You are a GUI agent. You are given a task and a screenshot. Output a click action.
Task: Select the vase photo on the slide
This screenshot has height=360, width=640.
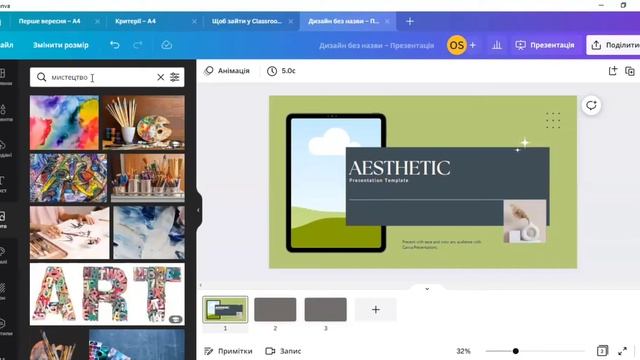[525, 221]
